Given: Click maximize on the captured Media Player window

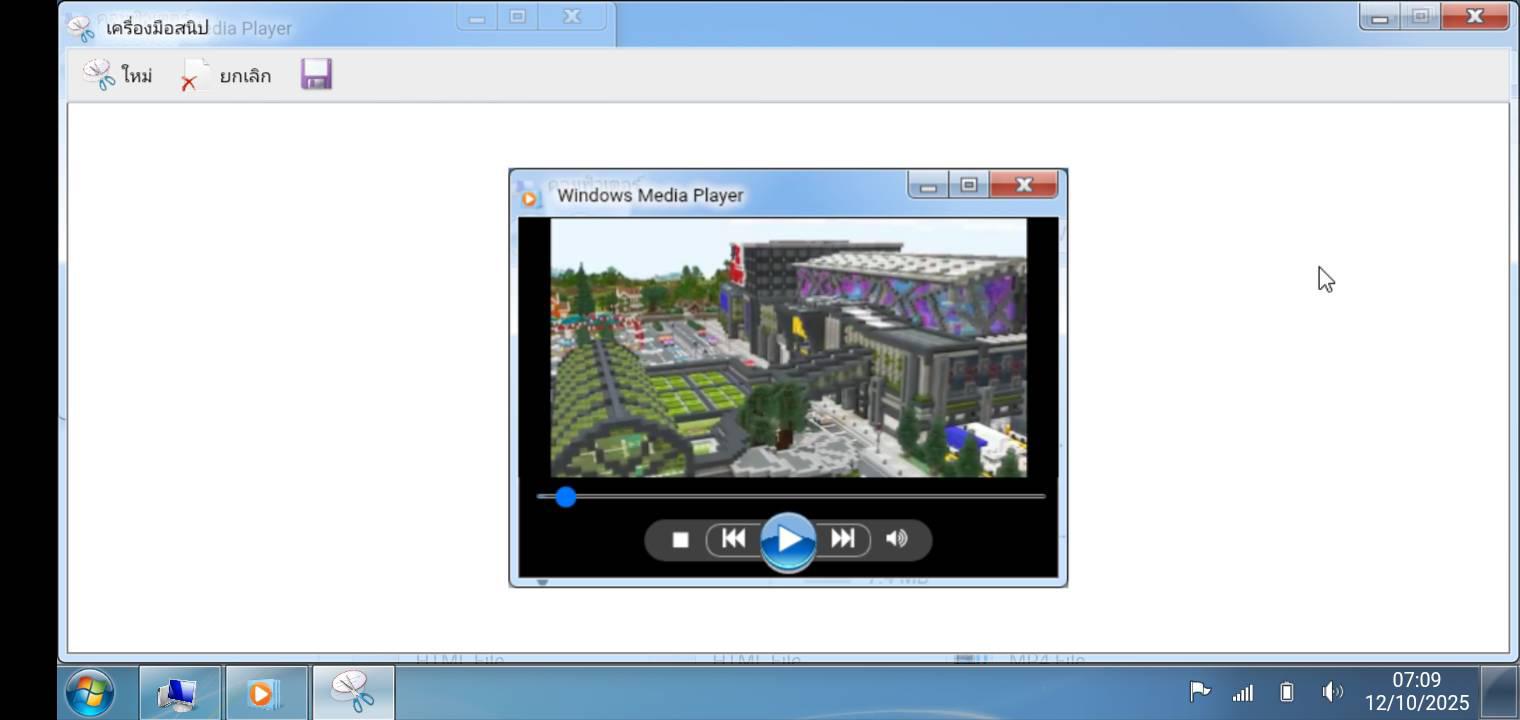Looking at the screenshot, I should pyautogui.click(x=968, y=185).
